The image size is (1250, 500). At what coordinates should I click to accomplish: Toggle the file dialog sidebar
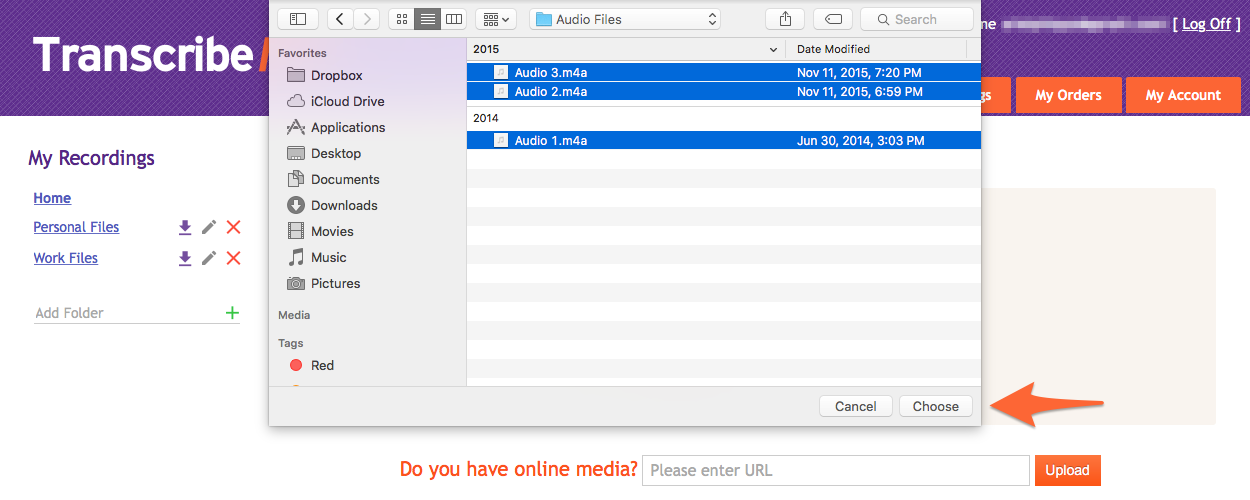(298, 19)
